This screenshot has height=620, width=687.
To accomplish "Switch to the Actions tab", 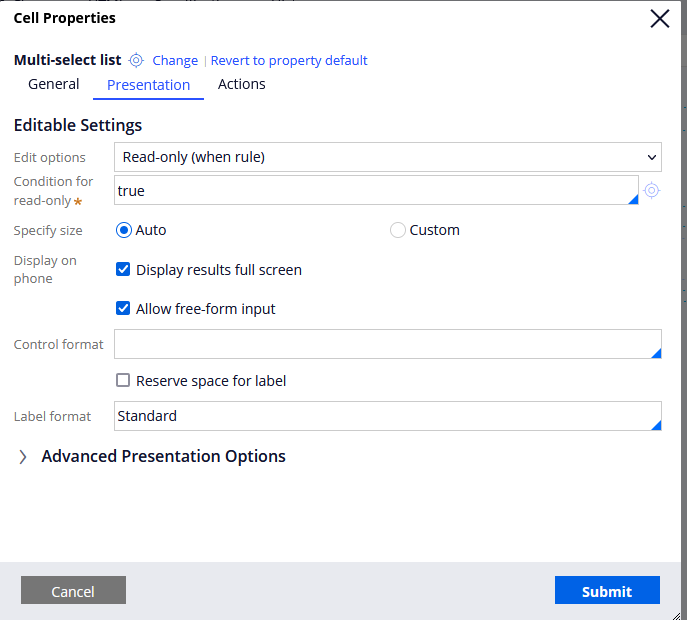I will pyautogui.click(x=241, y=84).
